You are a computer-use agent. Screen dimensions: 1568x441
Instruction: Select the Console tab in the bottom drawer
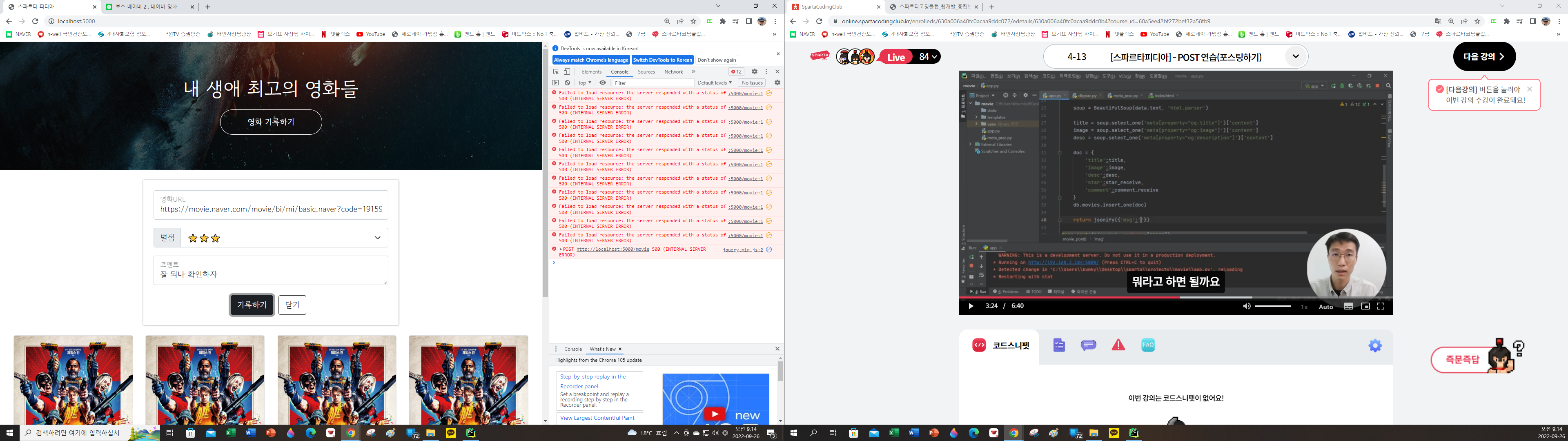click(573, 349)
